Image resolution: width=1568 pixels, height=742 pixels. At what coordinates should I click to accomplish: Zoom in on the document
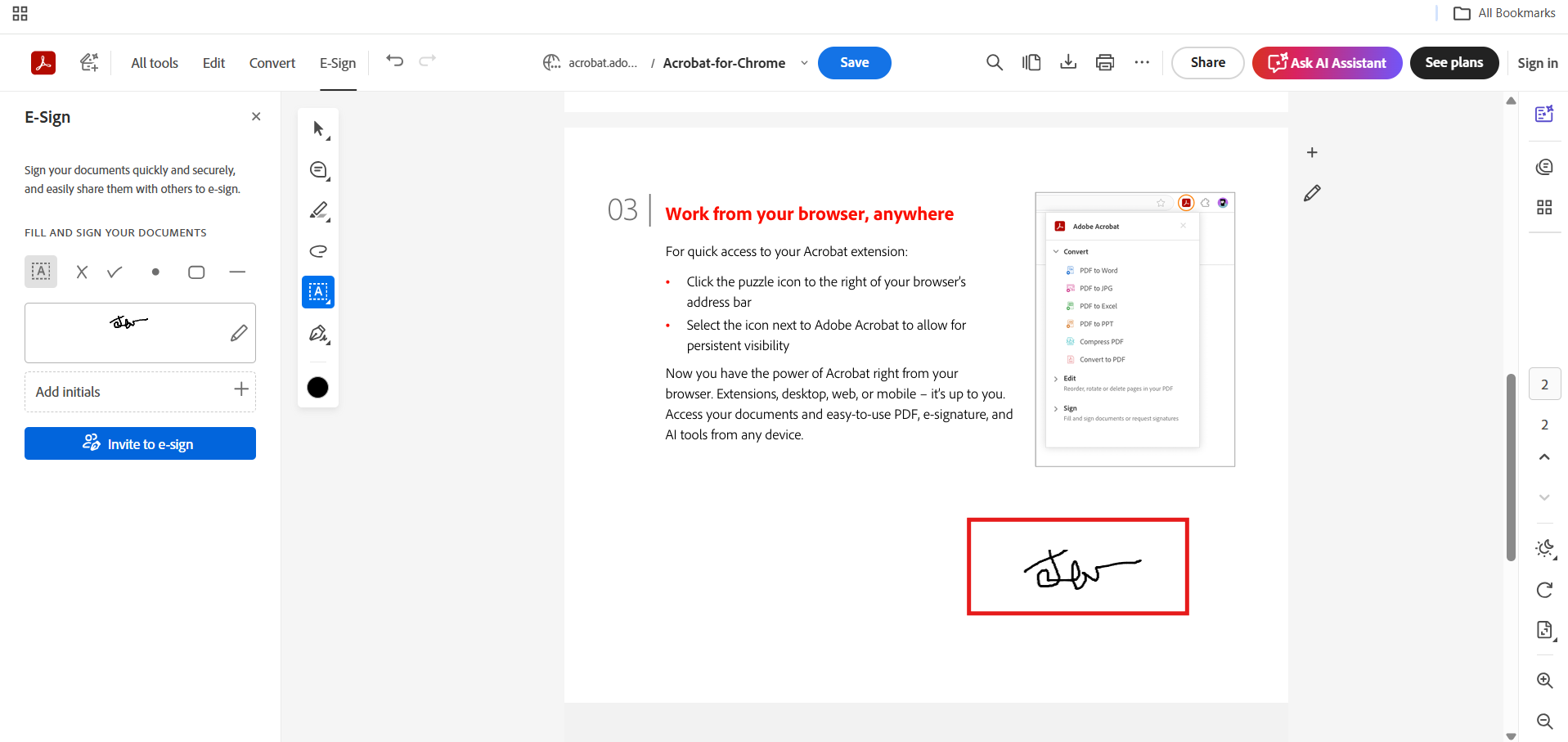tap(1544, 681)
